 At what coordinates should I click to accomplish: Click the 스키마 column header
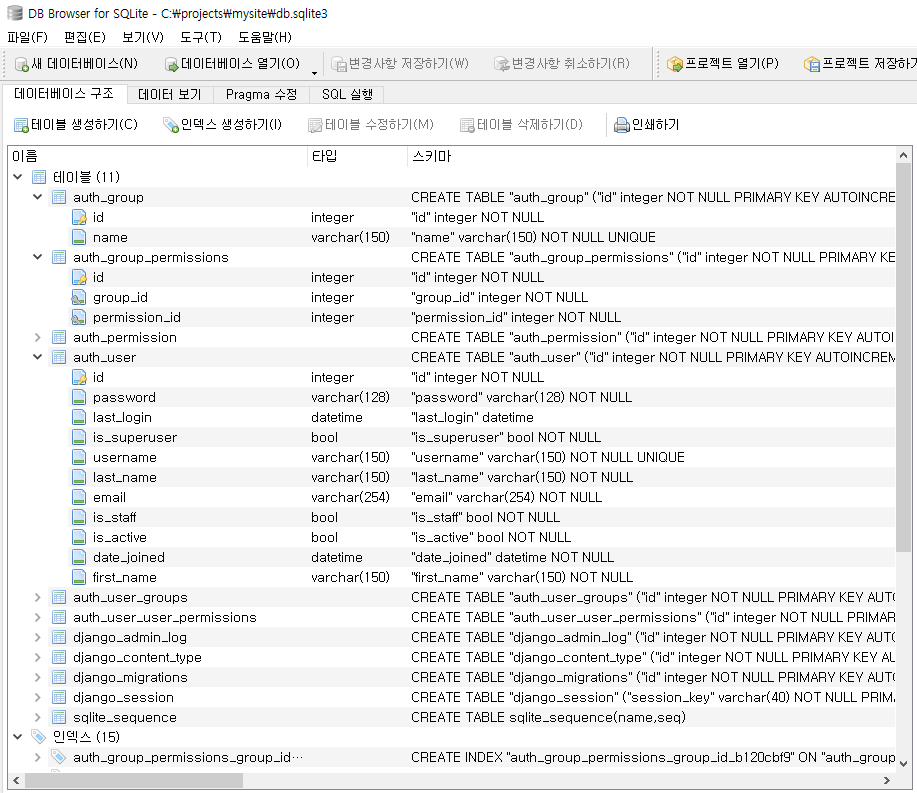[x=651, y=156]
